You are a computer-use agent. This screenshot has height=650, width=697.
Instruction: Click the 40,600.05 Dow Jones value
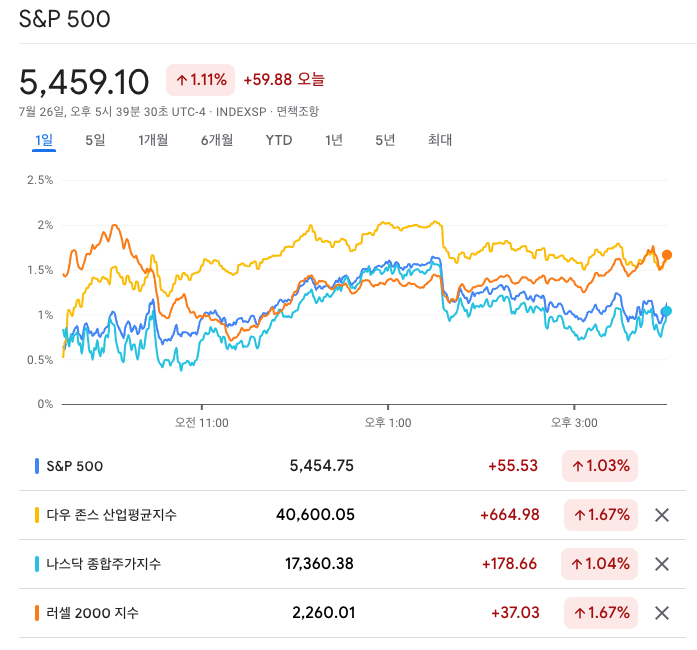pos(315,515)
